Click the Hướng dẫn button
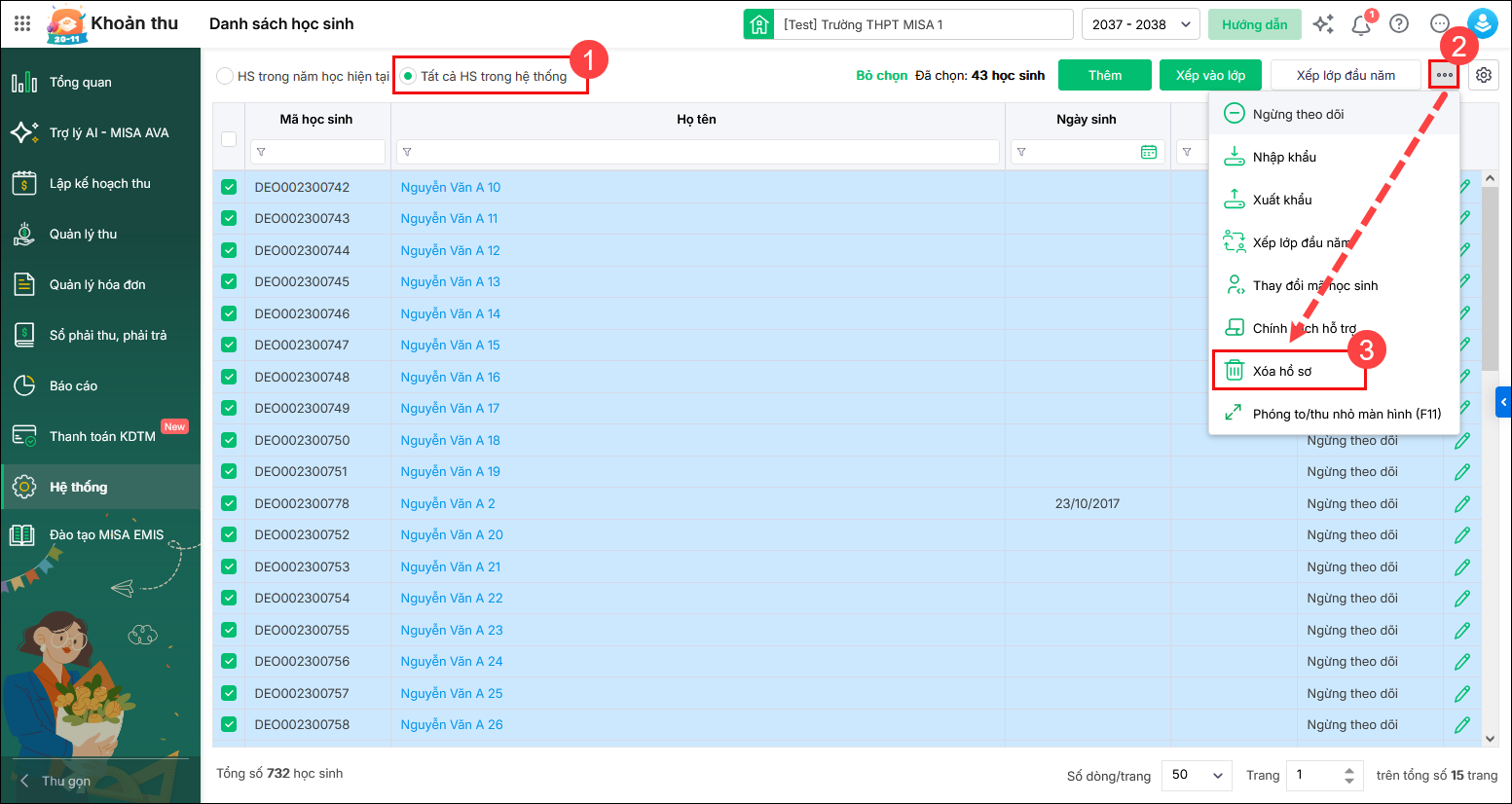 pos(1255,24)
